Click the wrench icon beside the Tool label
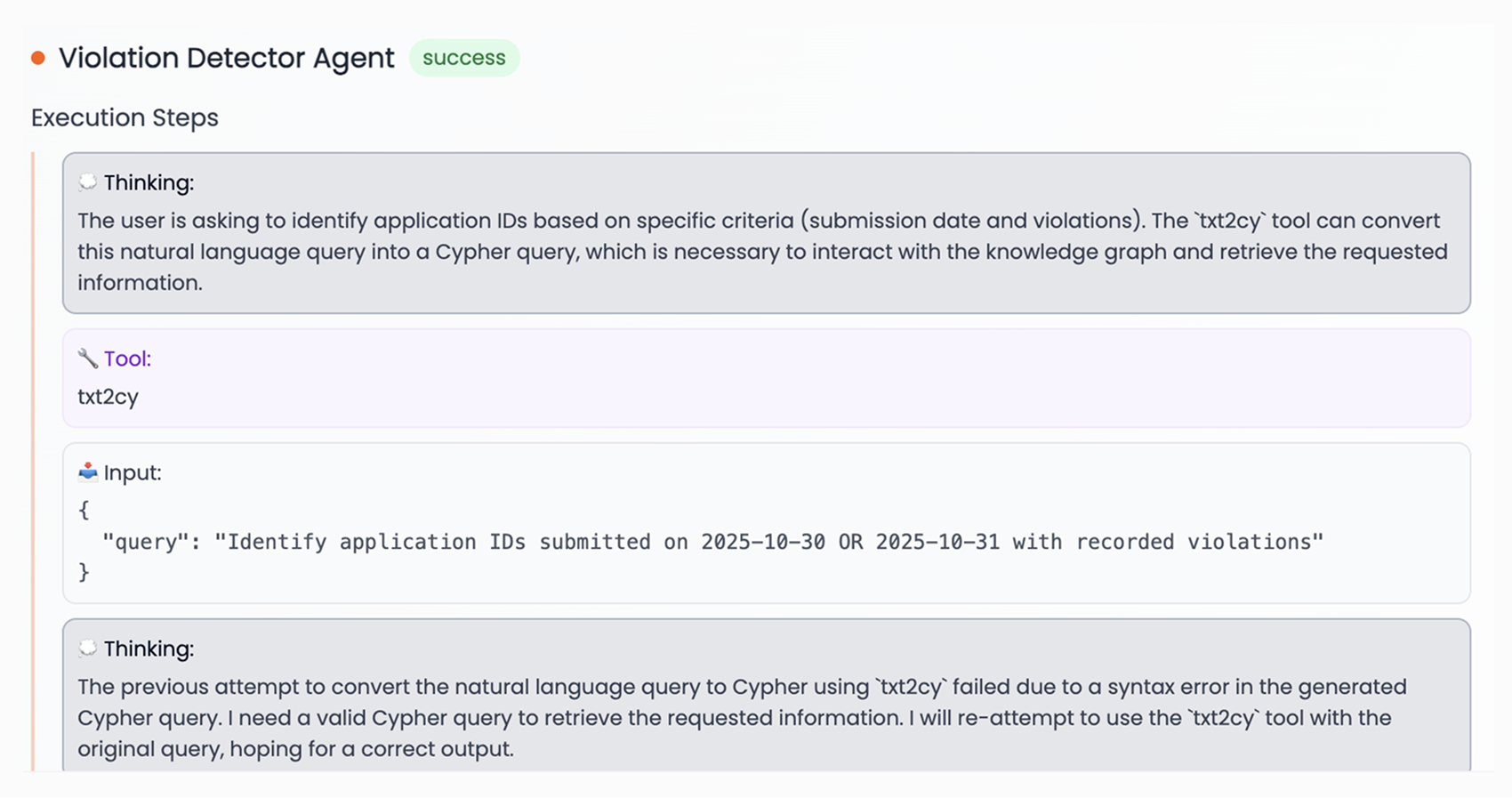 pos(86,358)
